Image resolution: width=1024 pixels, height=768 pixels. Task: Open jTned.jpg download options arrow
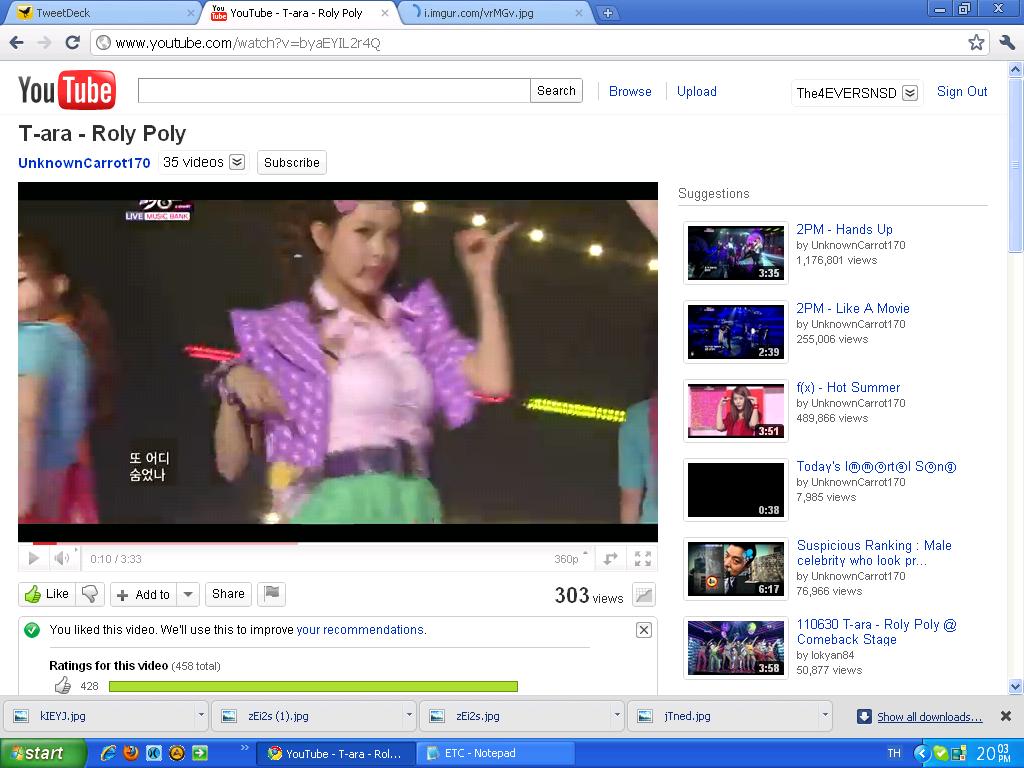click(825, 716)
